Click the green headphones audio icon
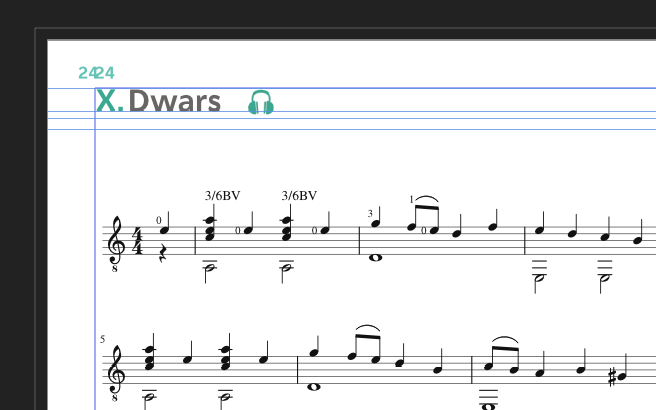The width and height of the screenshot is (656, 410). tap(261, 102)
